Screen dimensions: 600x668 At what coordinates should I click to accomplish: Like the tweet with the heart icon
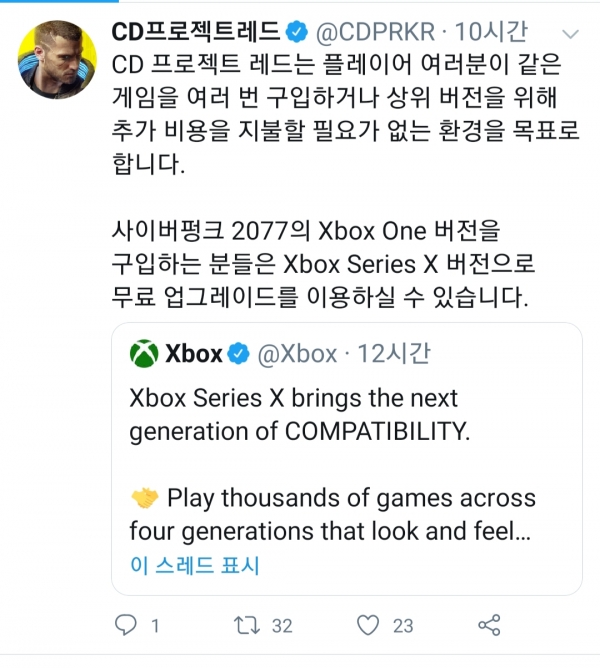[x=369, y=626]
